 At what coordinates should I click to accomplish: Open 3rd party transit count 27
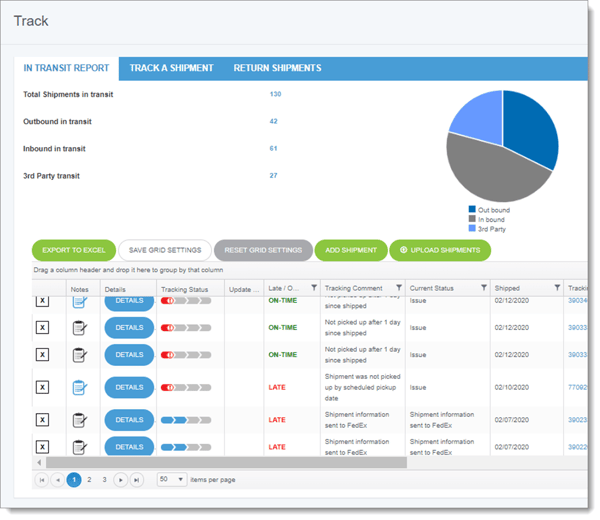click(x=274, y=176)
